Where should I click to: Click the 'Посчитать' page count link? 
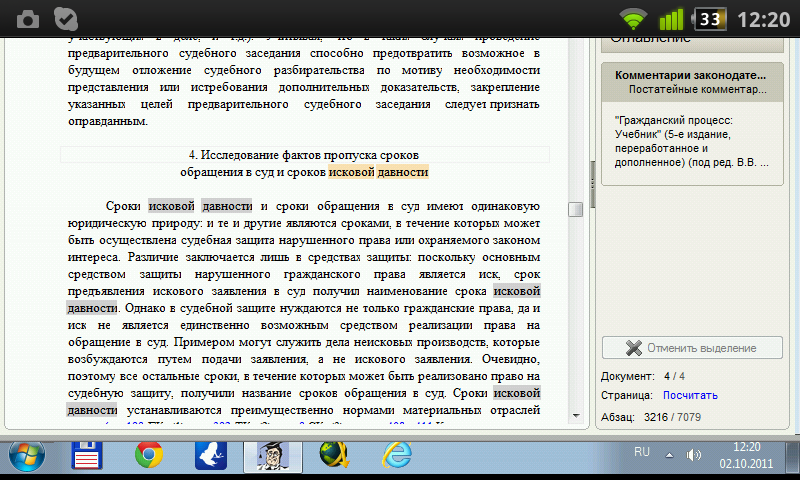[x=689, y=395]
